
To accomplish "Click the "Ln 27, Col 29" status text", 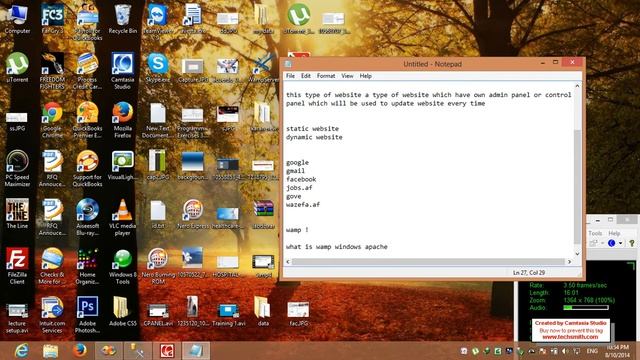I will pyautogui.click(x=529, y=273).
